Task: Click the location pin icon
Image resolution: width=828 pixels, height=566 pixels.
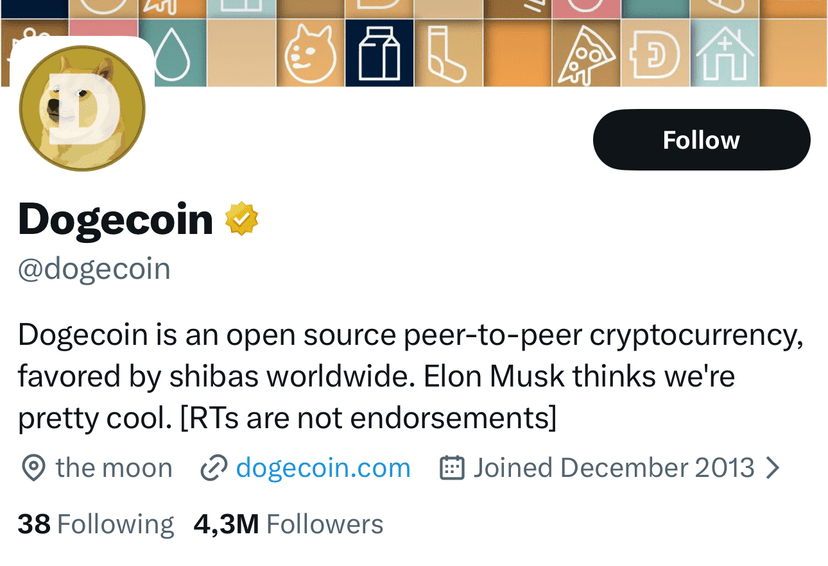Action: pyautogui.click(x=33, y=468)
